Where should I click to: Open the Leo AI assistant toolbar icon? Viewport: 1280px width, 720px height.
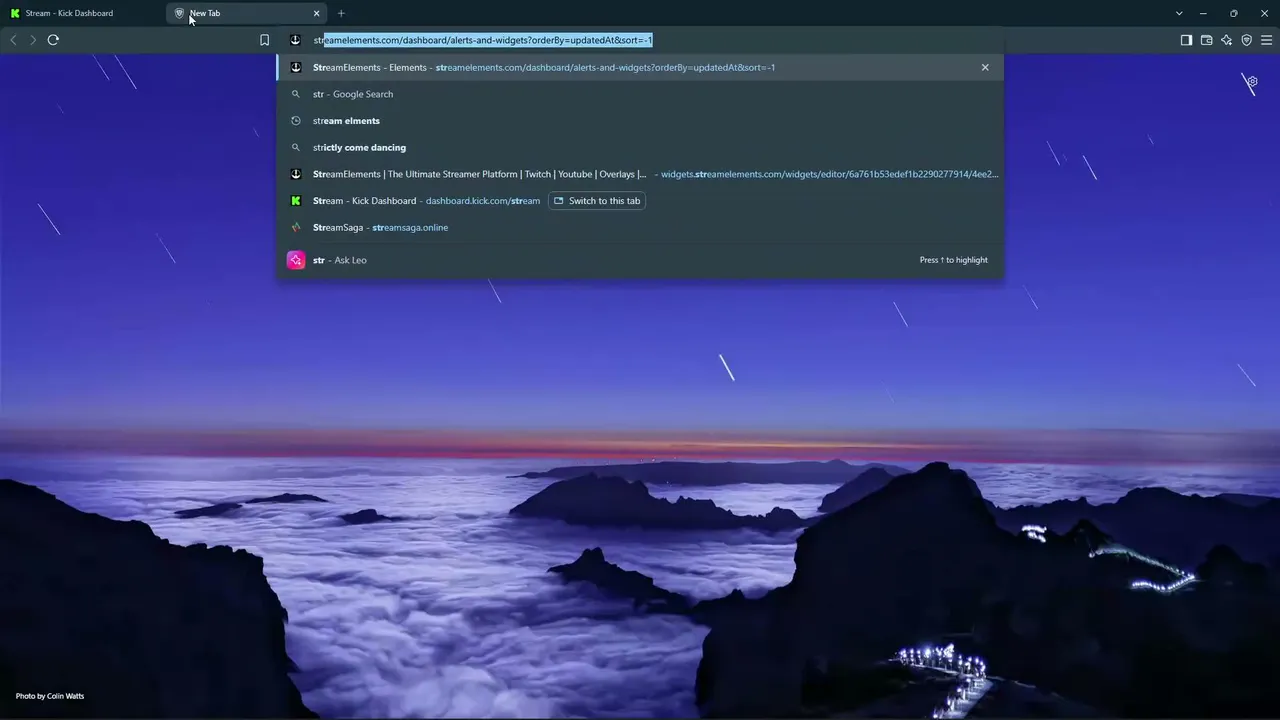click(1226, 40)
